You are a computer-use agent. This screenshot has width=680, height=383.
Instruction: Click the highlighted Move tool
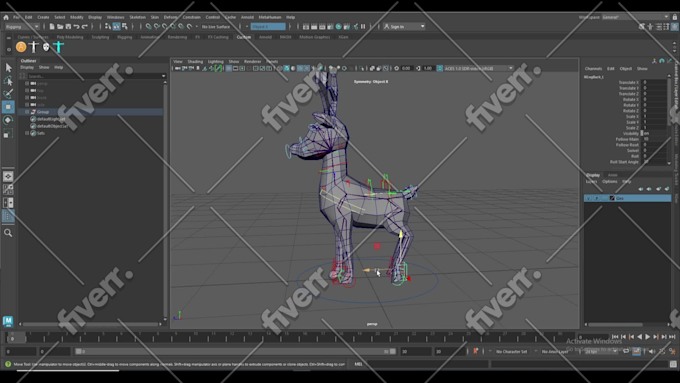[8, 107]
